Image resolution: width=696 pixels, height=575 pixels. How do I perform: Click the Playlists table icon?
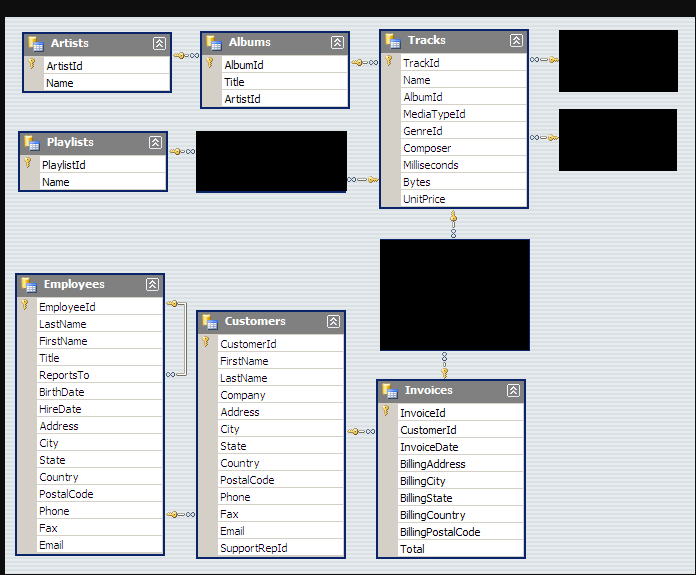tap(33, 143)
